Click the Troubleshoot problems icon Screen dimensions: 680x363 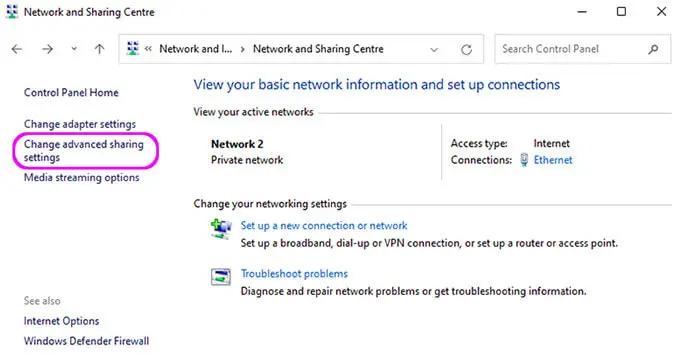(221, 277)
